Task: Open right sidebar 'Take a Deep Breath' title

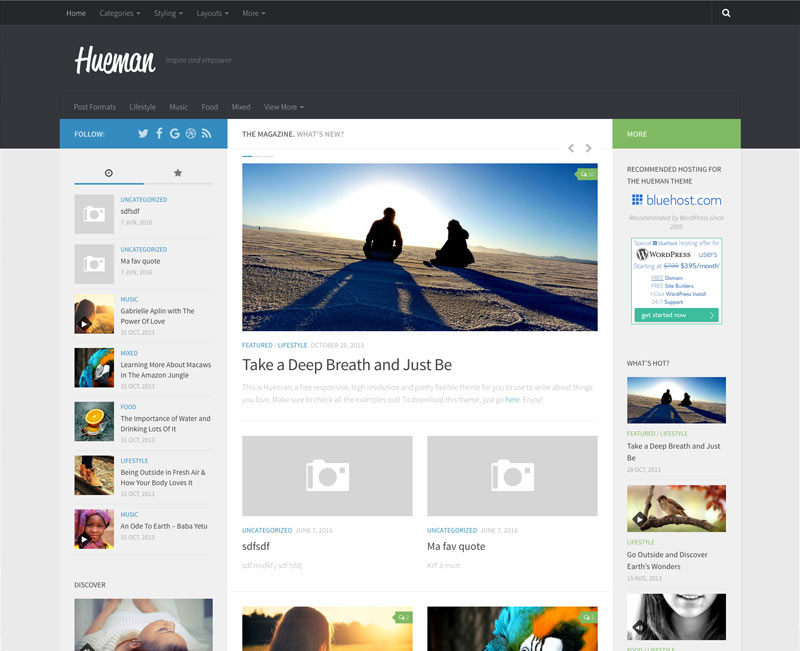Action: (673, 452)
